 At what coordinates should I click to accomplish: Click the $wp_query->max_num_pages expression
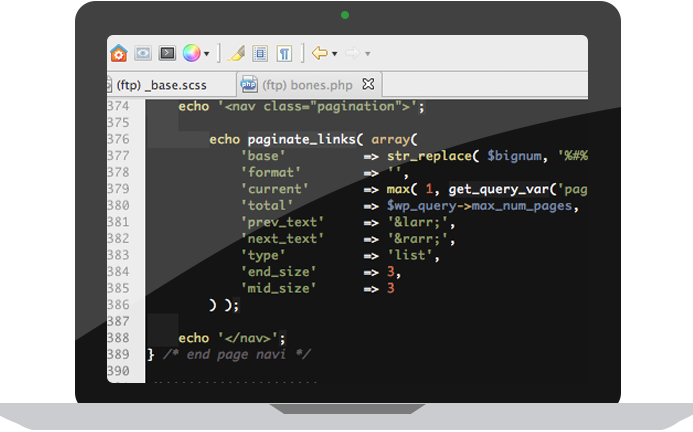click(480, 206)
